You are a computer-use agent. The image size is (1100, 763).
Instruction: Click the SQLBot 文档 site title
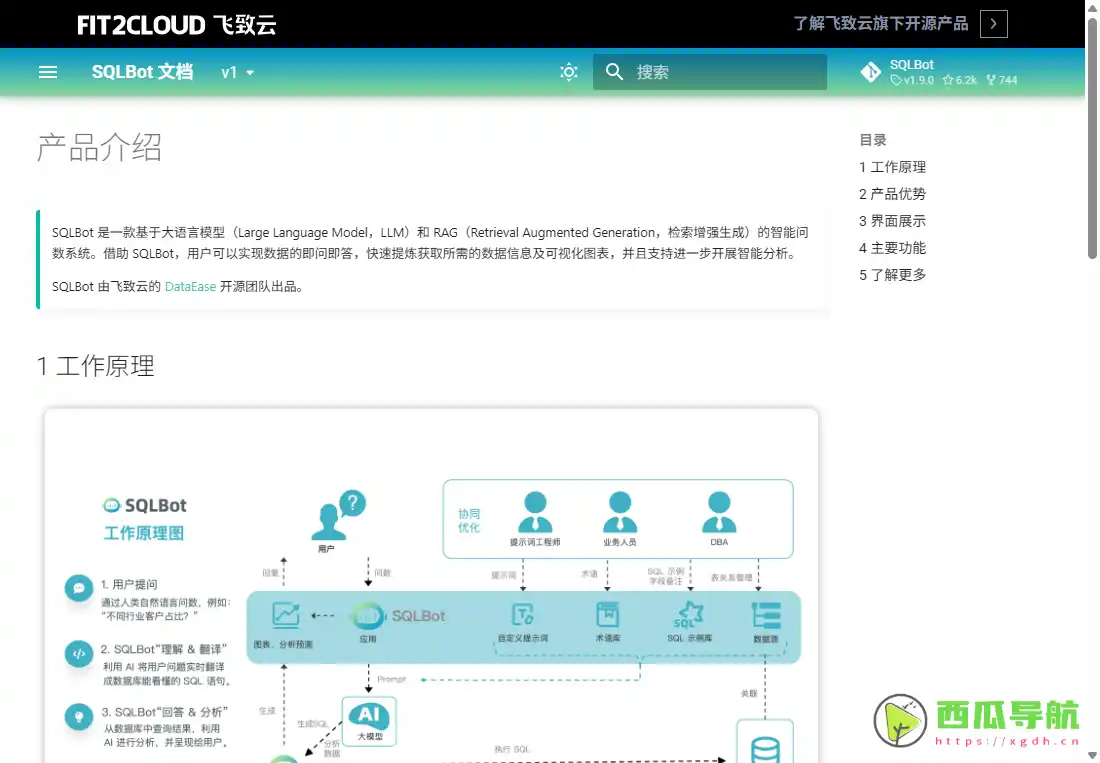click(x=142, y=72)
